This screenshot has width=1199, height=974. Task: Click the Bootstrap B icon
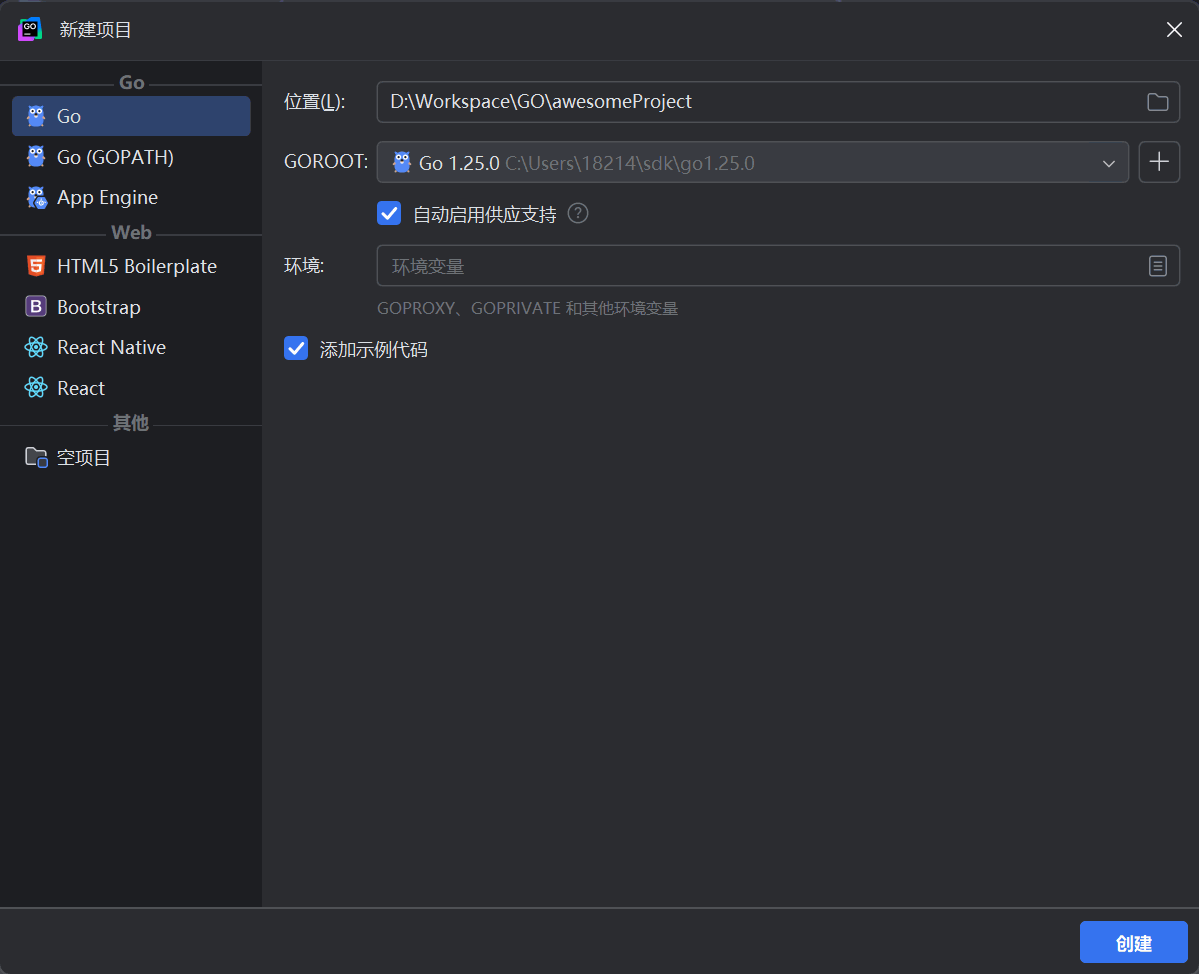pyautogui.click(x=36, y=307)
